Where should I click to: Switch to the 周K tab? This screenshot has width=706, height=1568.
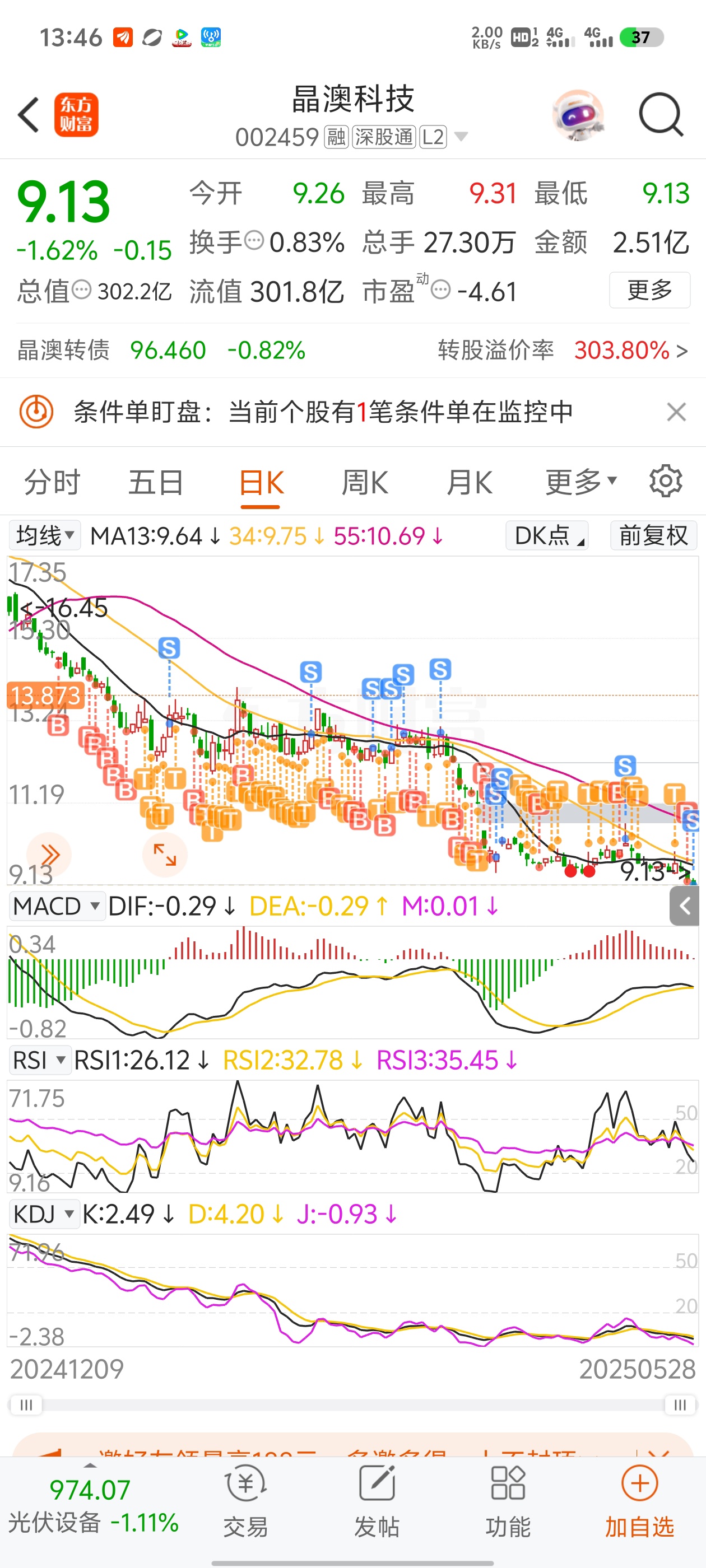[x=365, y=482]
